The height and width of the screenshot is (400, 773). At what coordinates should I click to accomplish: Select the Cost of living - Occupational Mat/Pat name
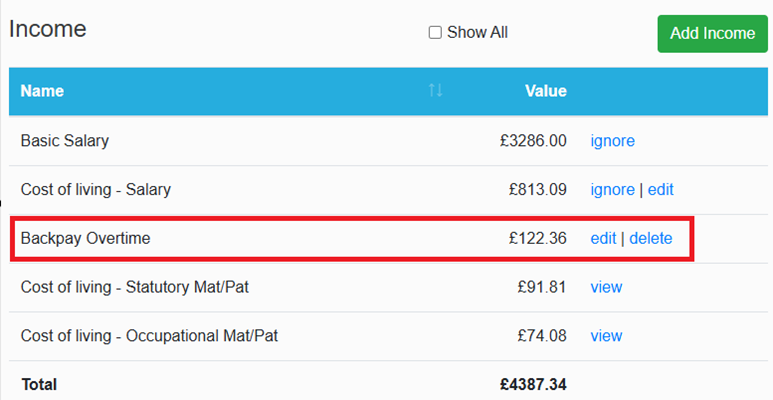point(149,336)
